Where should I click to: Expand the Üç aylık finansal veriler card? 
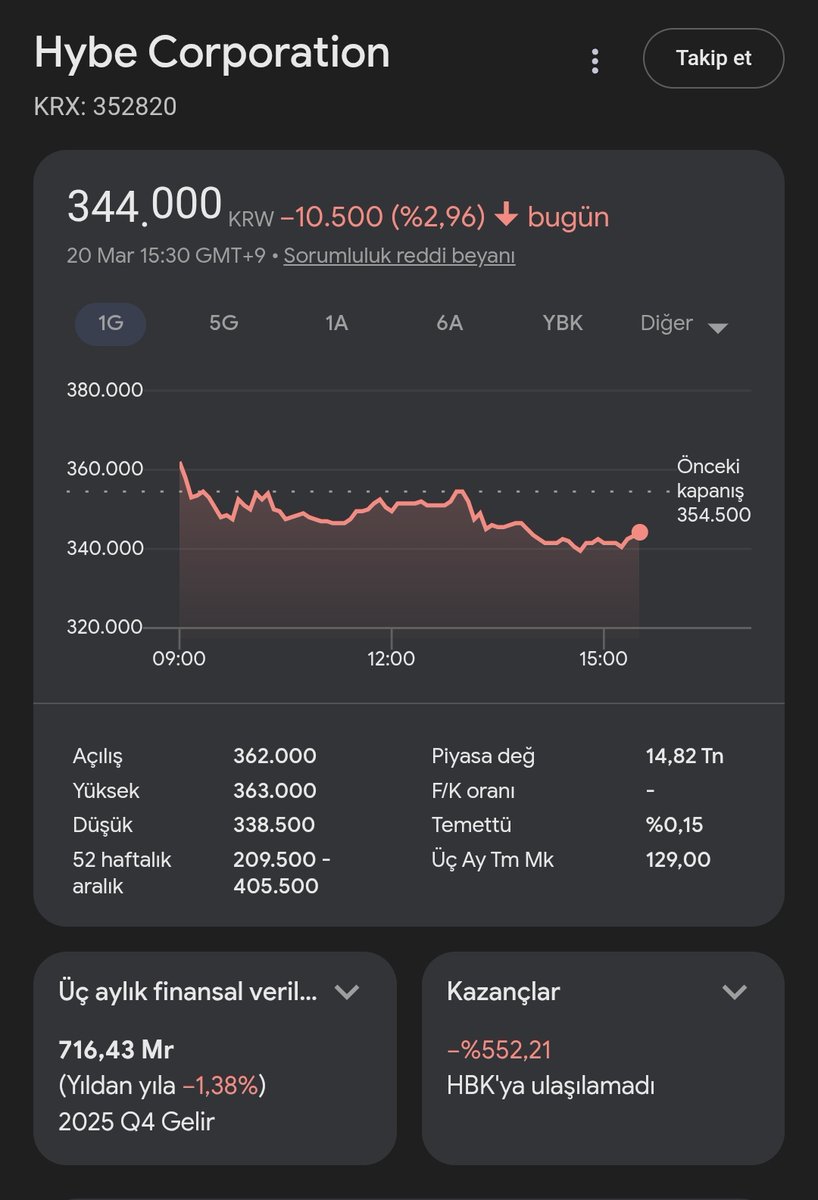click(347, 992)
